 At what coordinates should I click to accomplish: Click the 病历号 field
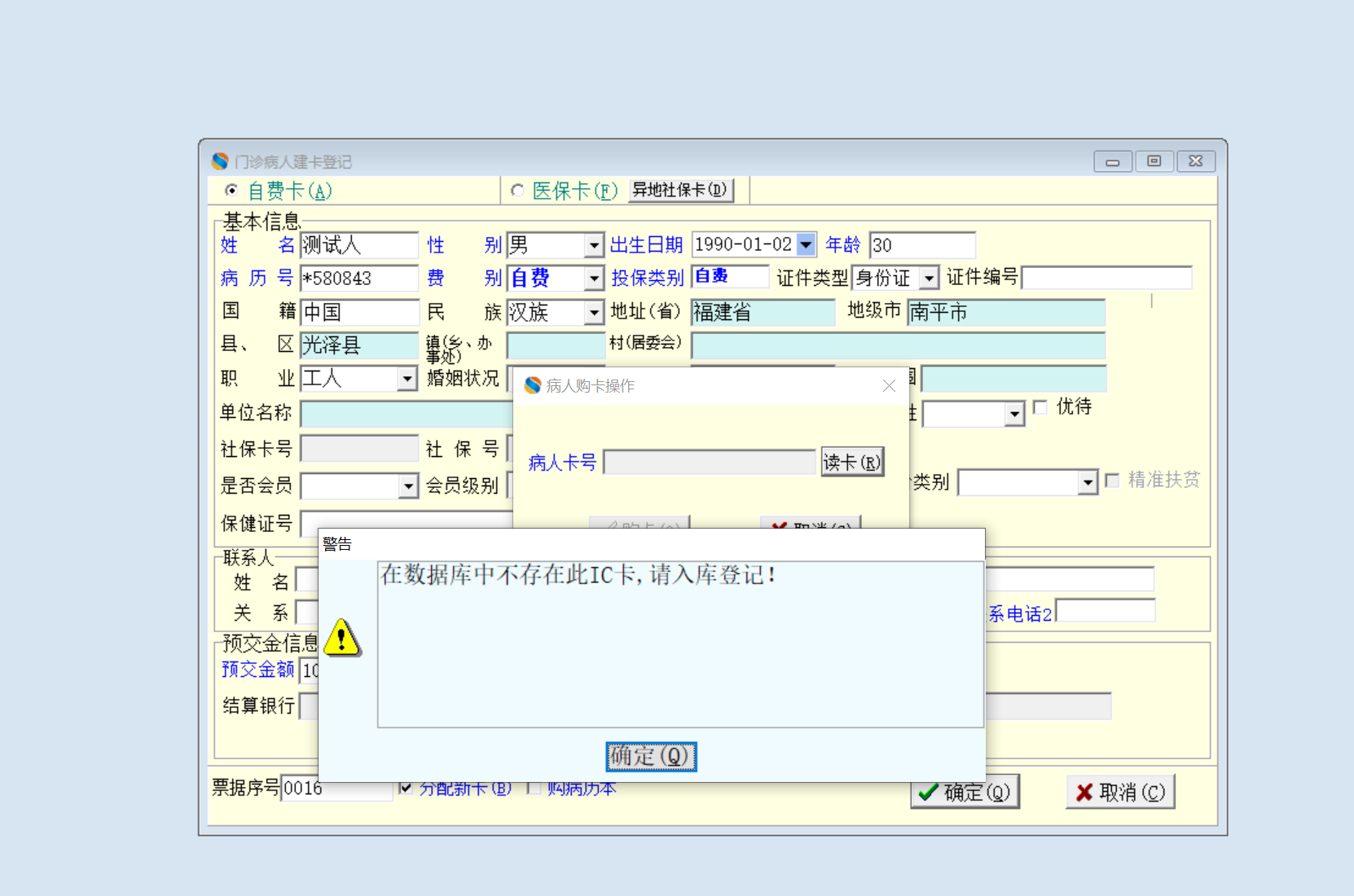(359, 279)
